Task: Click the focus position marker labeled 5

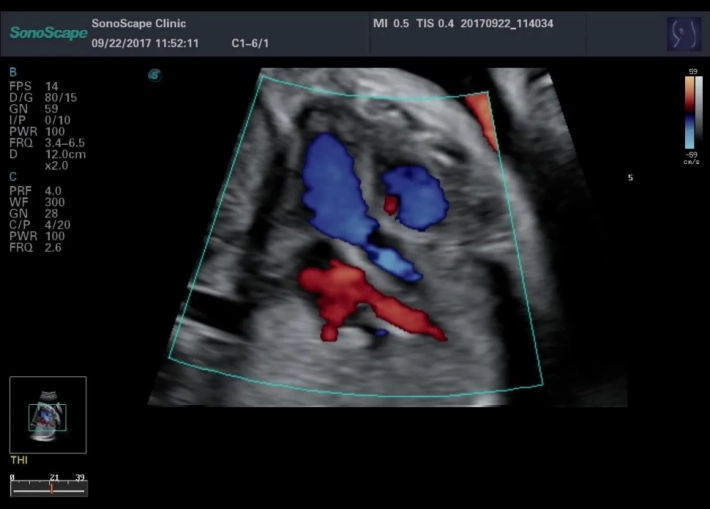Action: tap(630, 178)
